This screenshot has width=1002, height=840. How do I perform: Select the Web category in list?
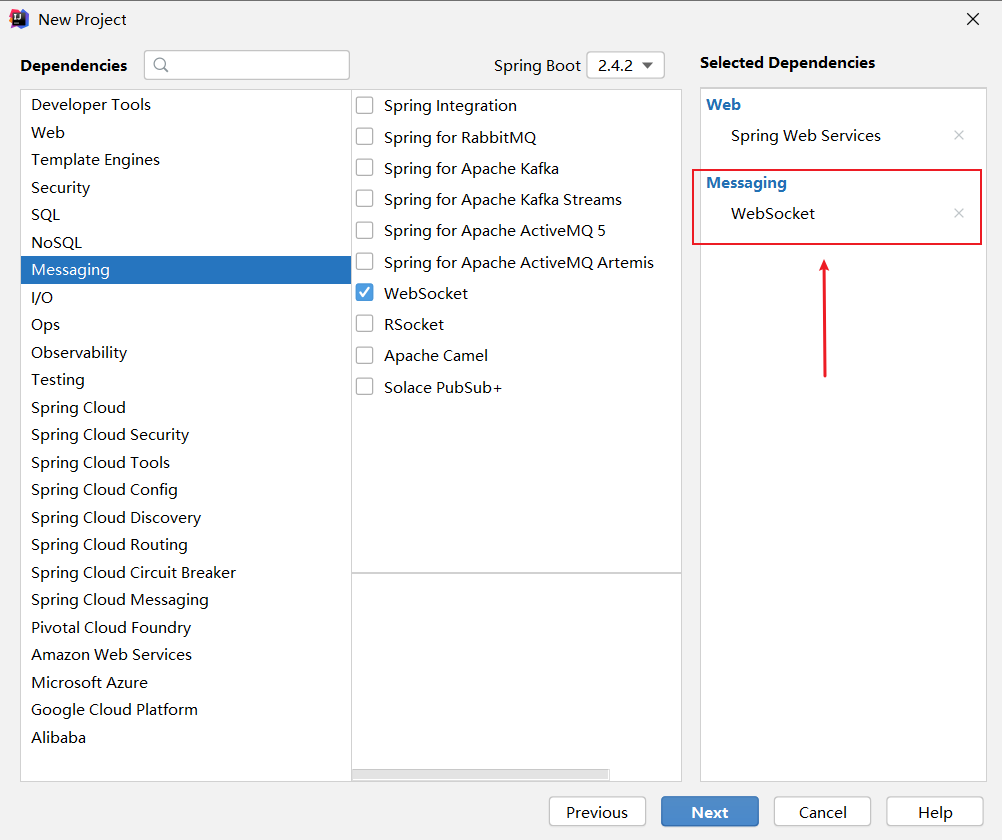click(185, 132)
